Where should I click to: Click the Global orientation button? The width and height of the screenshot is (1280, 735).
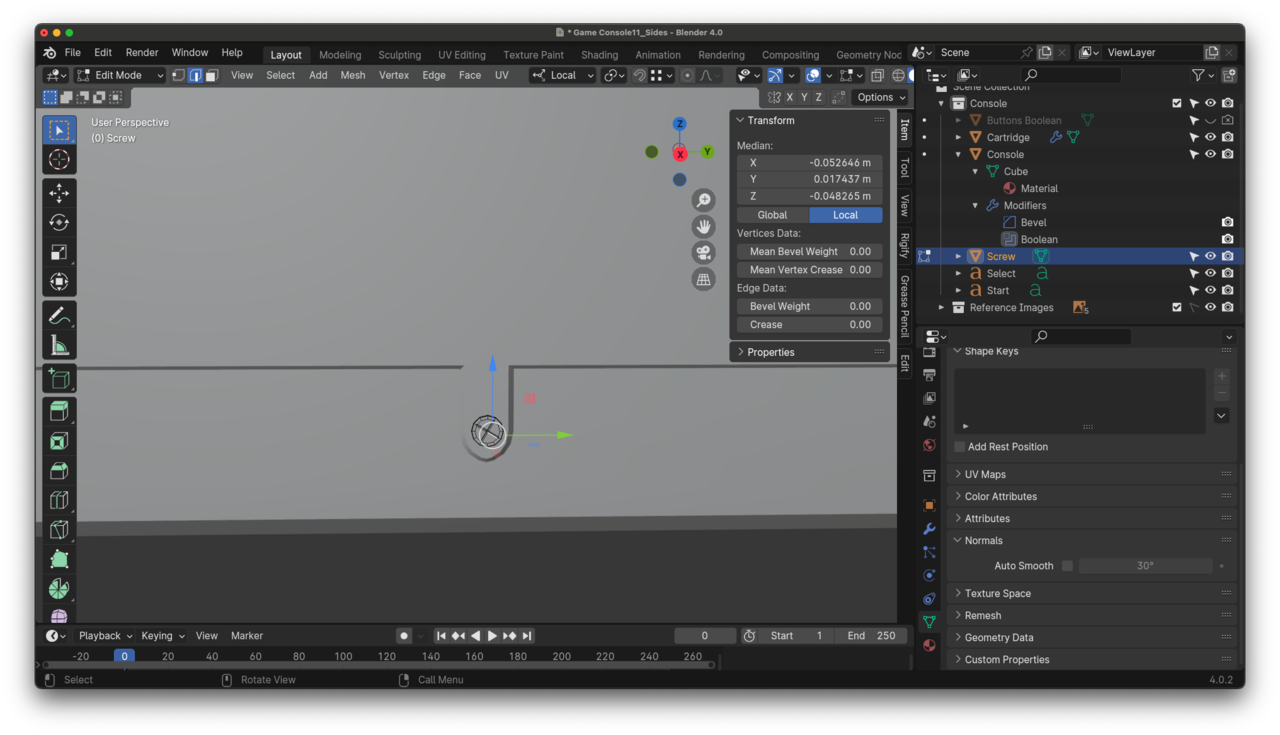pyautogui.click(x=772, y=215)
